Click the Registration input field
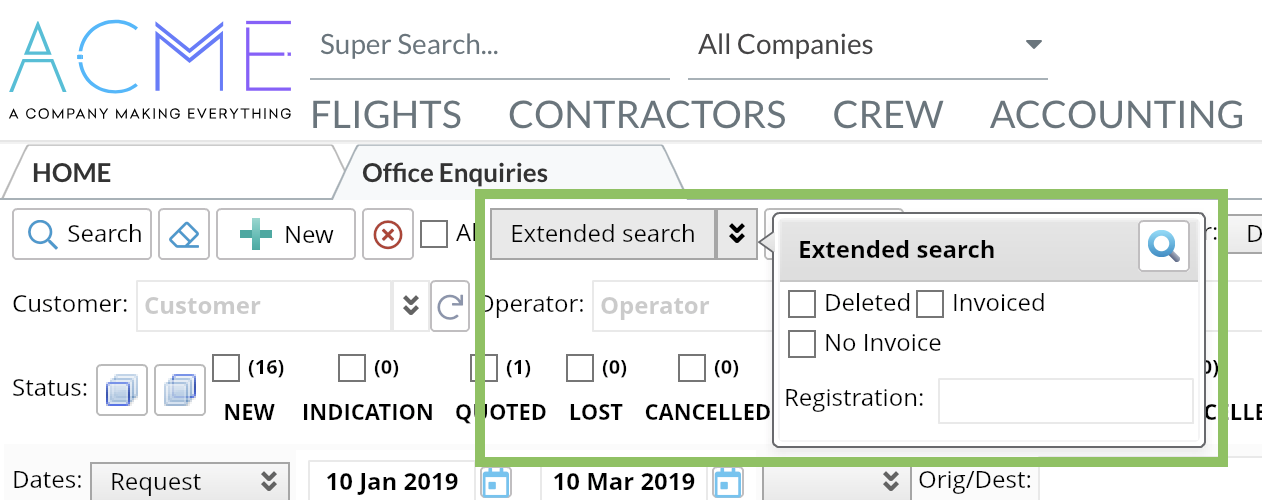Viewport: 1262px width, 500px height. [1065, 399]
